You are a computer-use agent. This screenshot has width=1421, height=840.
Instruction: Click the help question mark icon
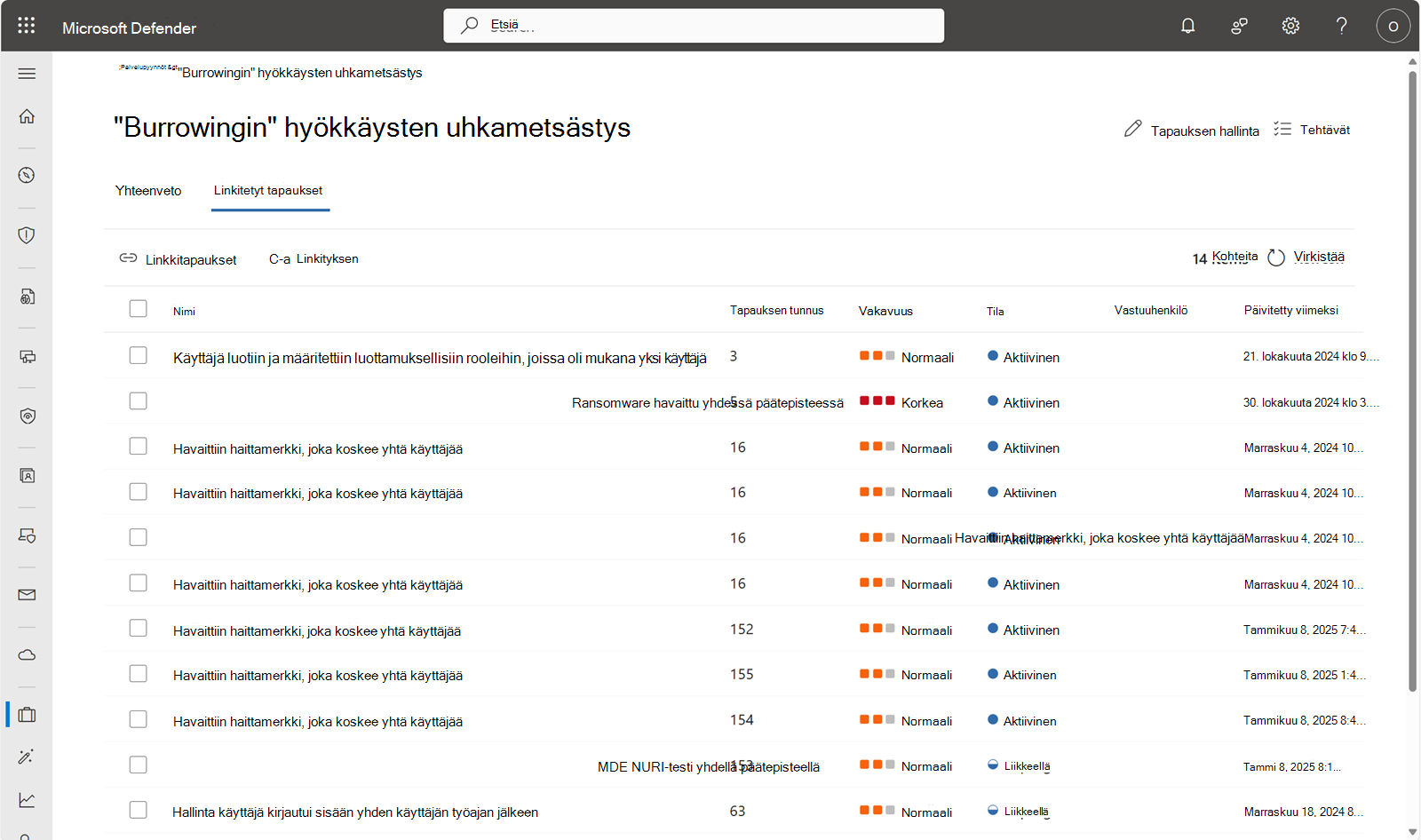pos(1342,26)
